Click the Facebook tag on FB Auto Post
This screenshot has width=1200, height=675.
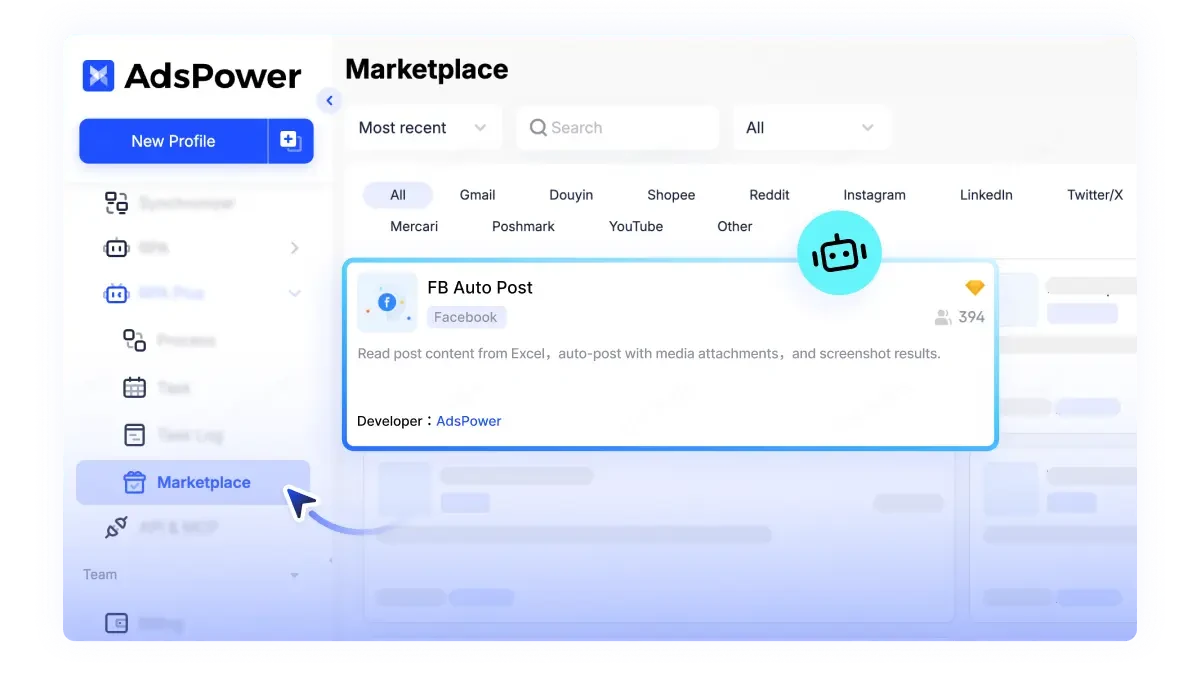tap(466, 317)
